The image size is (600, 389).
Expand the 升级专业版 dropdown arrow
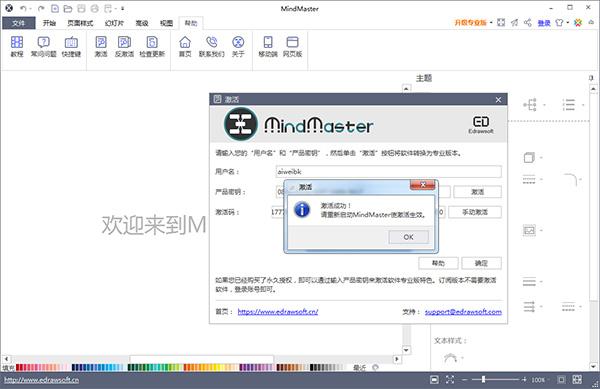tap(491, 23)
